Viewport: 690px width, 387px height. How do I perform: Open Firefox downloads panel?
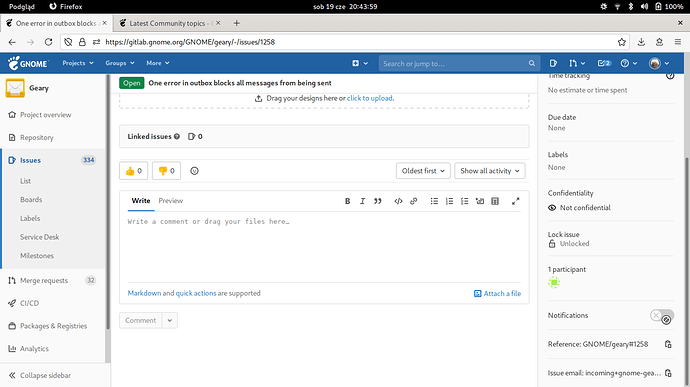coord(641,42)
